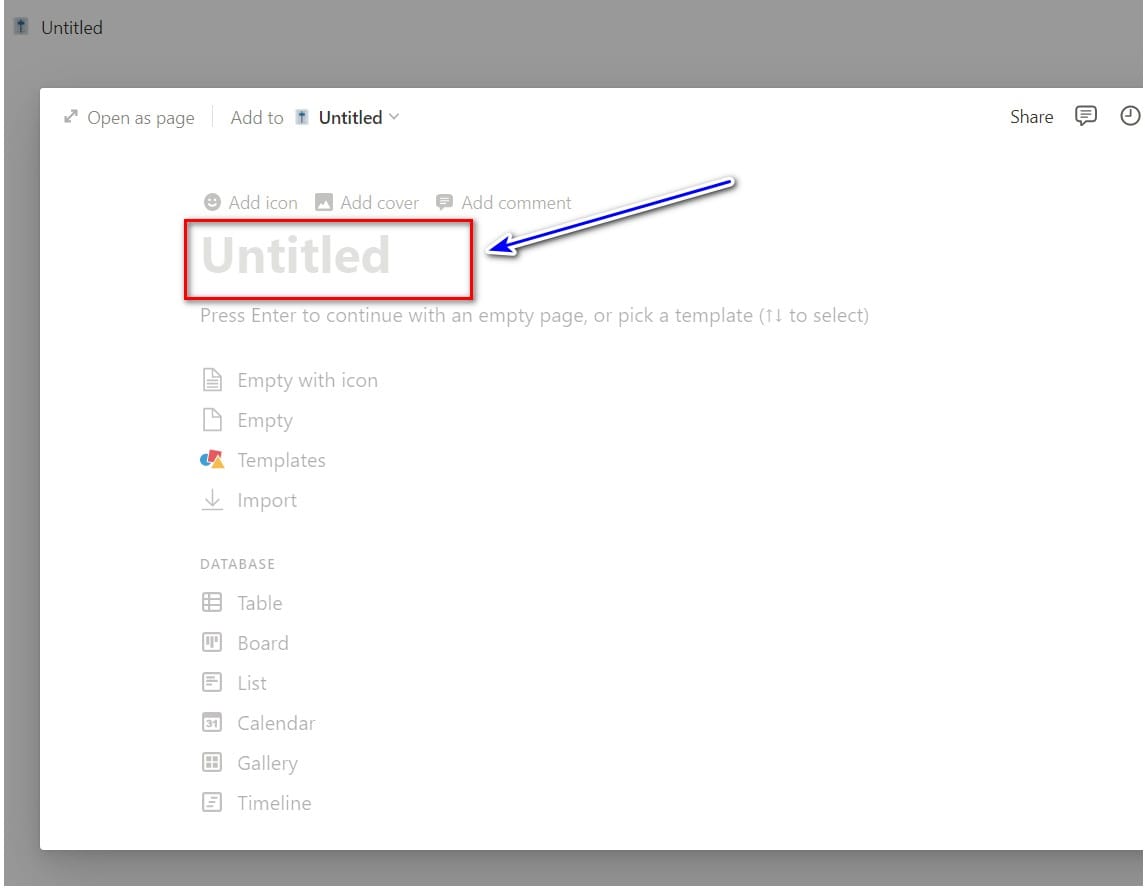
Task: Click the kanban icon beside Board
Action: (x=212, y=643)
